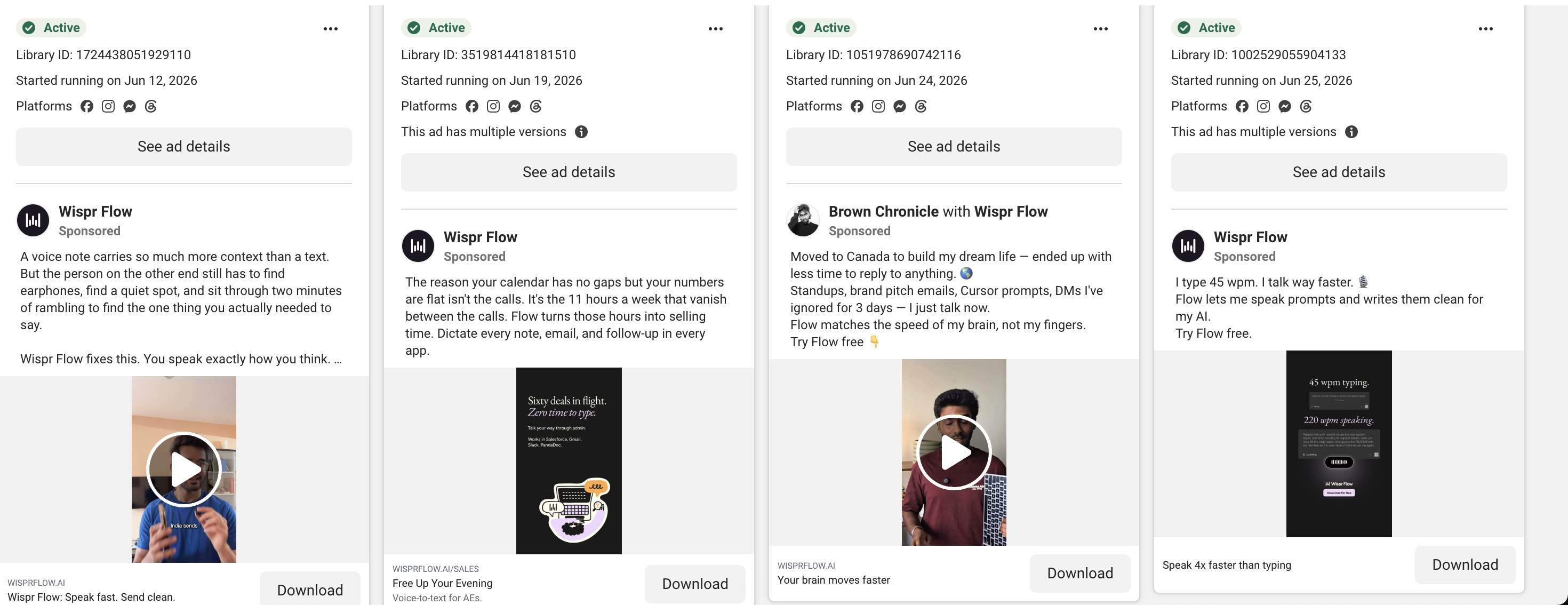The width and height of the screenshot is (1568, 605).
Task: Open Wispr Flow page name on 45 wpm ad
Action: click(1250, 237)
